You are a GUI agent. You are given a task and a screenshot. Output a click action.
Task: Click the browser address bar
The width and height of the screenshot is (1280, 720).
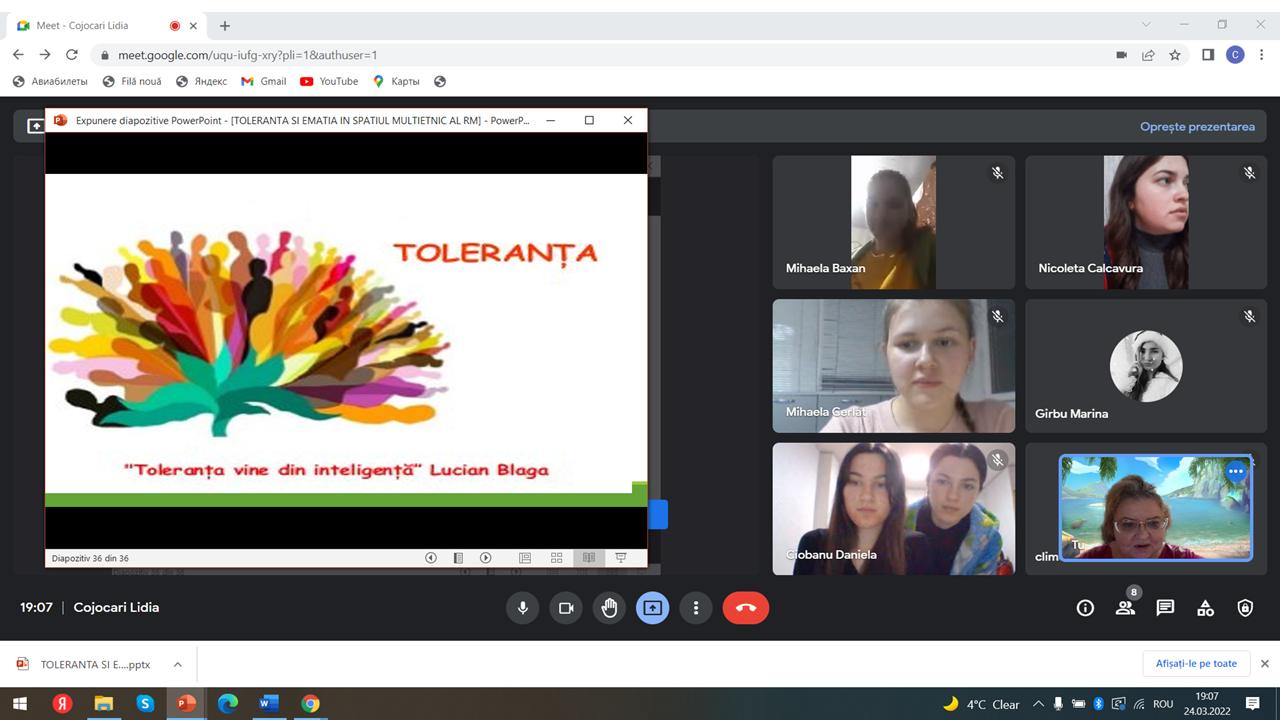pyautogui.click(x=600, y=55)
